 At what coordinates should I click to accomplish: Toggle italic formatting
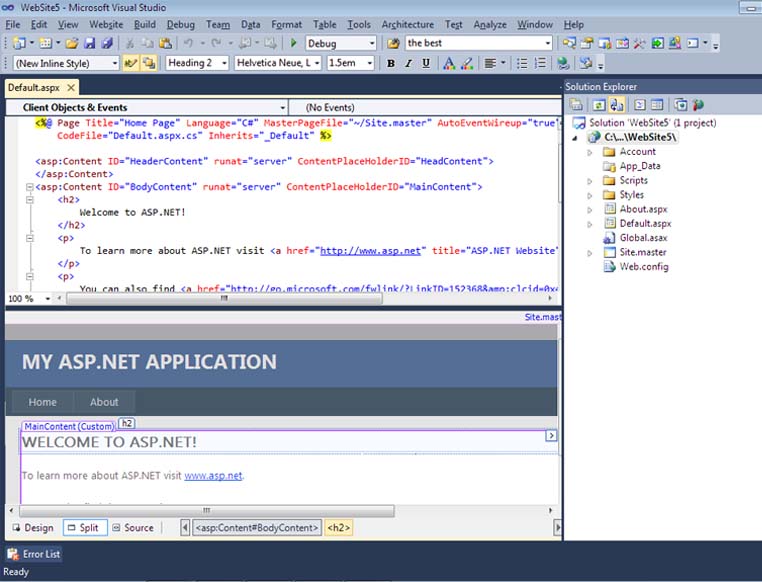[409, 63]
